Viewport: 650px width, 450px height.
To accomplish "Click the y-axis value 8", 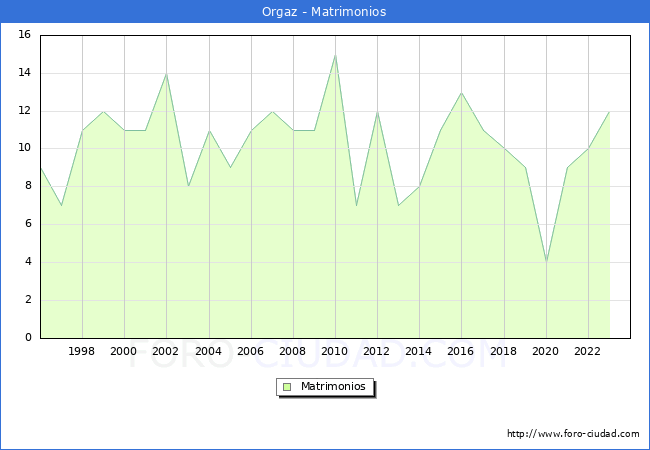I will tap(28, 186).
